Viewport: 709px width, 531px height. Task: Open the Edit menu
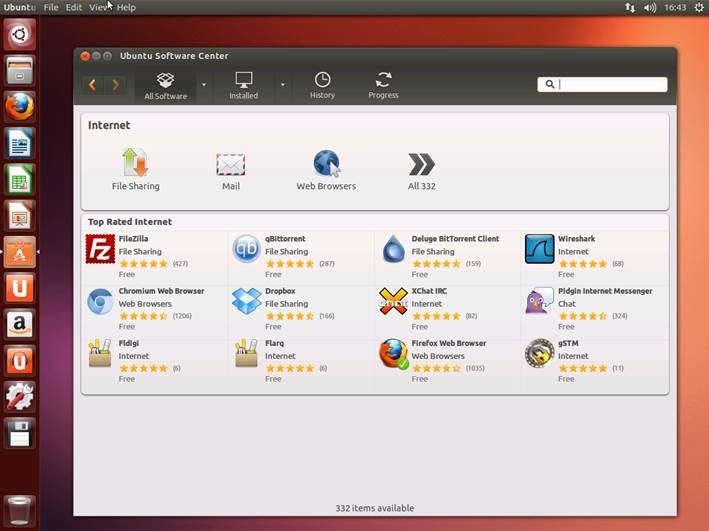point(74,7)
